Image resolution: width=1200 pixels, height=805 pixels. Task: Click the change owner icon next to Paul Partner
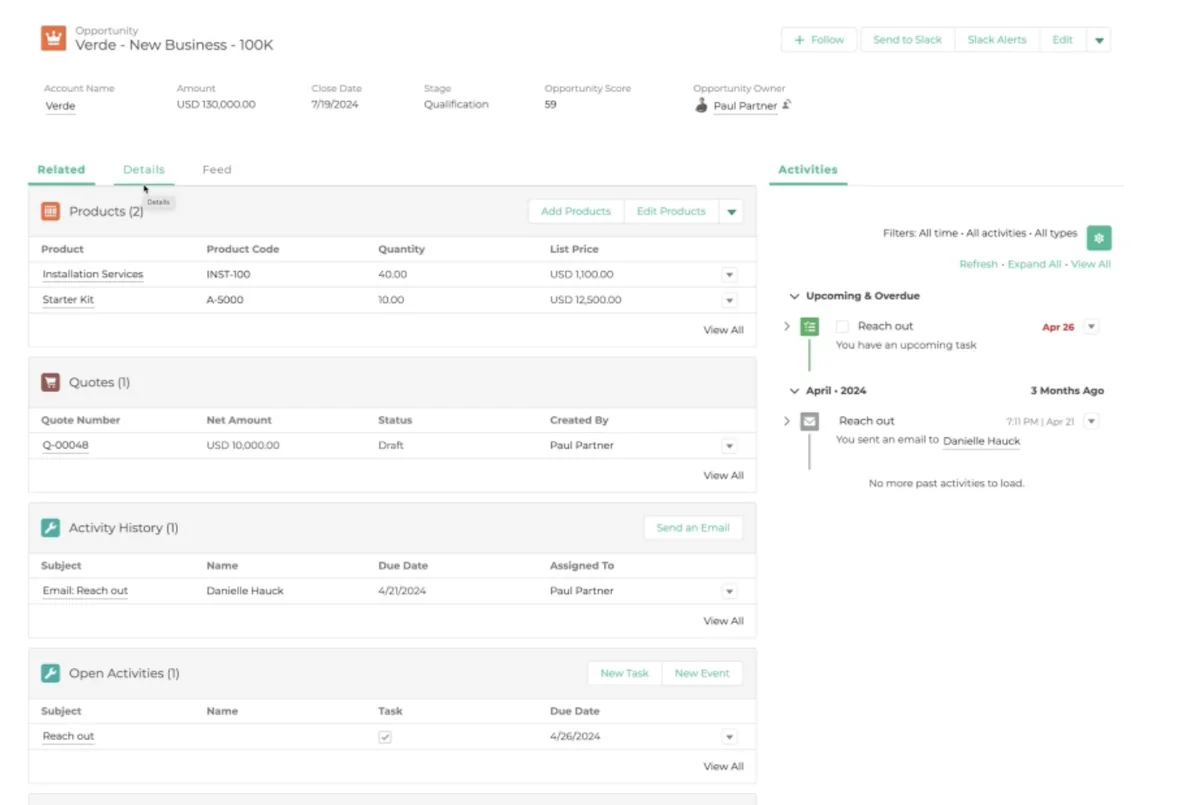click(787, 104)
